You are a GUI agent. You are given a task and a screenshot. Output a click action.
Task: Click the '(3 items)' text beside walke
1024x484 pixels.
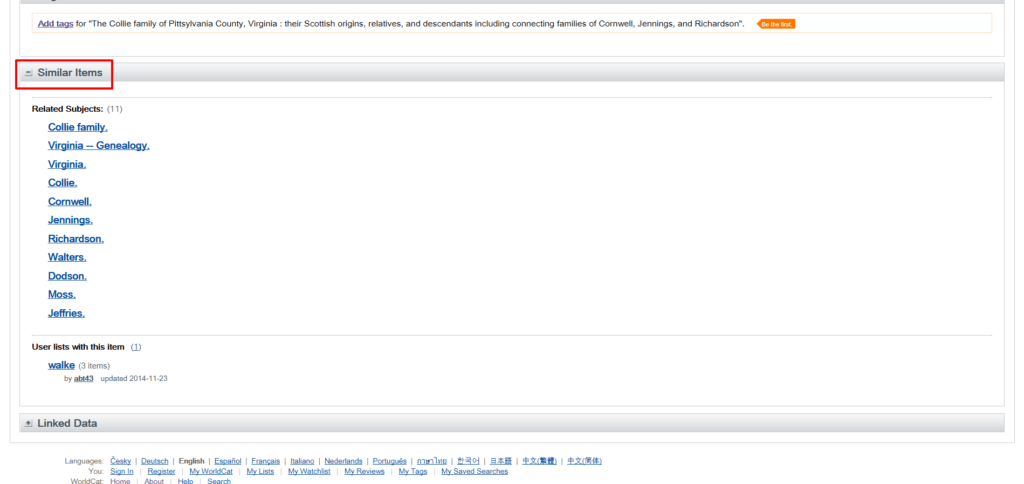coord(94,366)
